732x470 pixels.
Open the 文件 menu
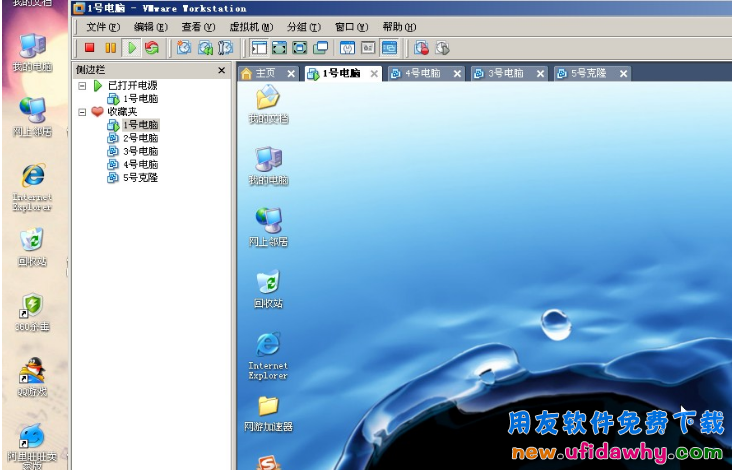[x=102, y=27]
